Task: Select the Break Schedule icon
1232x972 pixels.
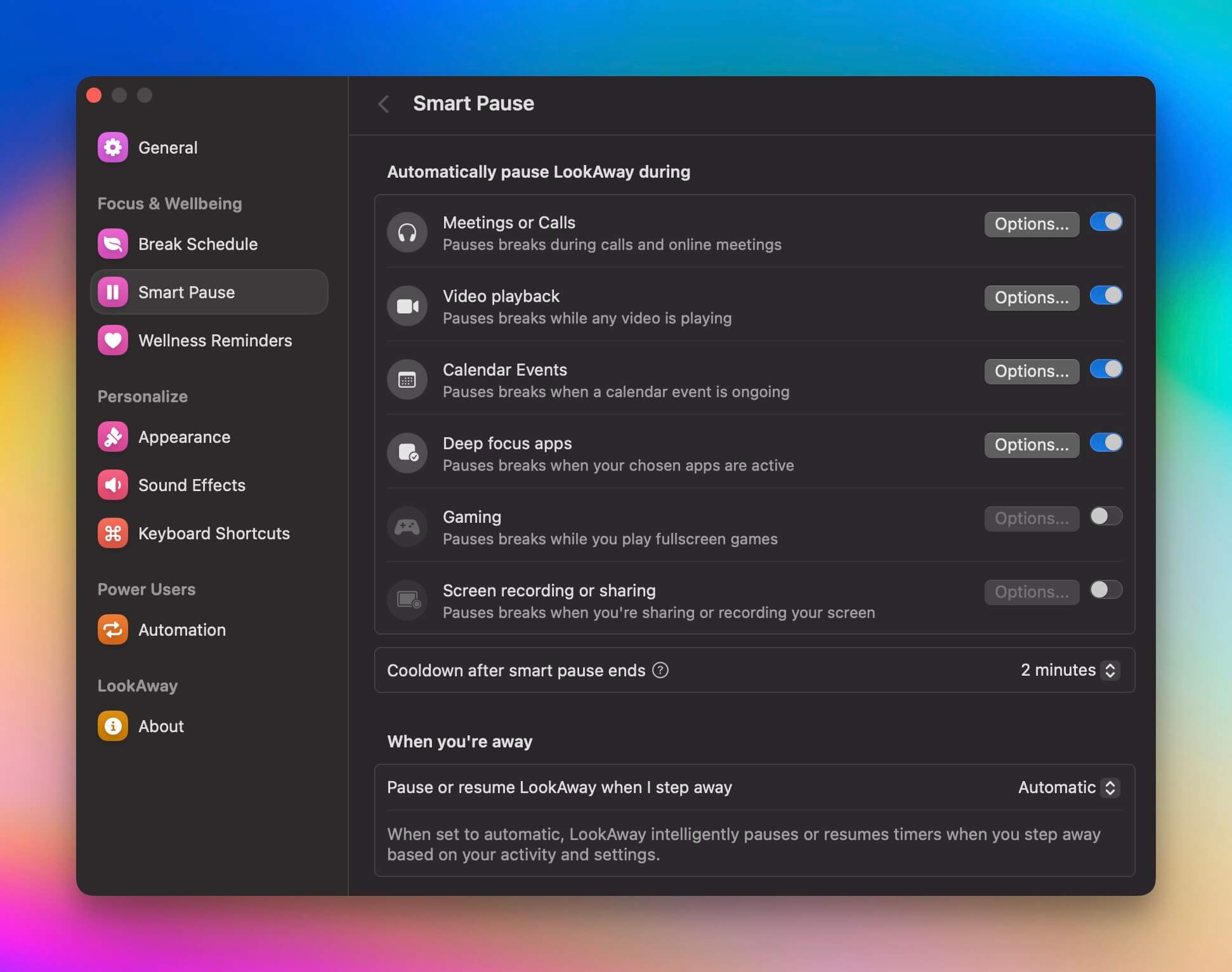Action: [x=112, y=244]
